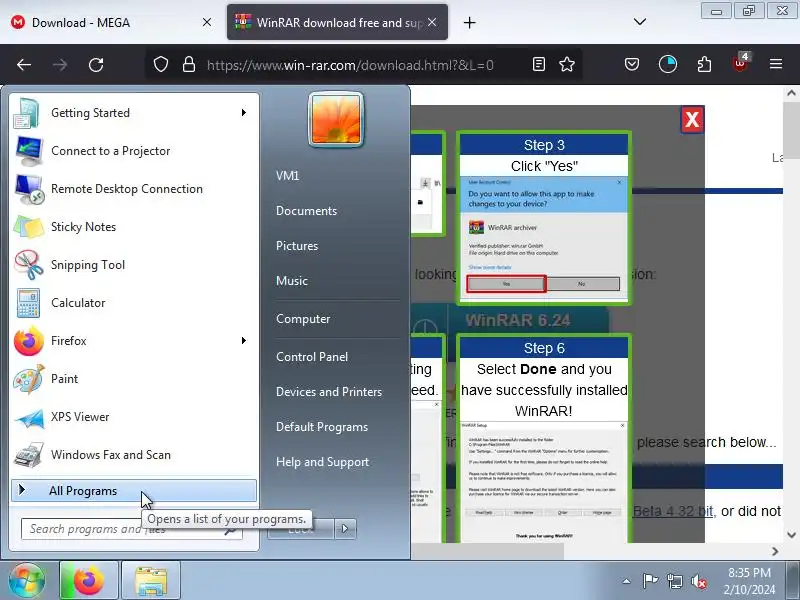Open the uBlock Origin extension icon
Viewport: 800px width, 600px height.
tap(740, 63)
